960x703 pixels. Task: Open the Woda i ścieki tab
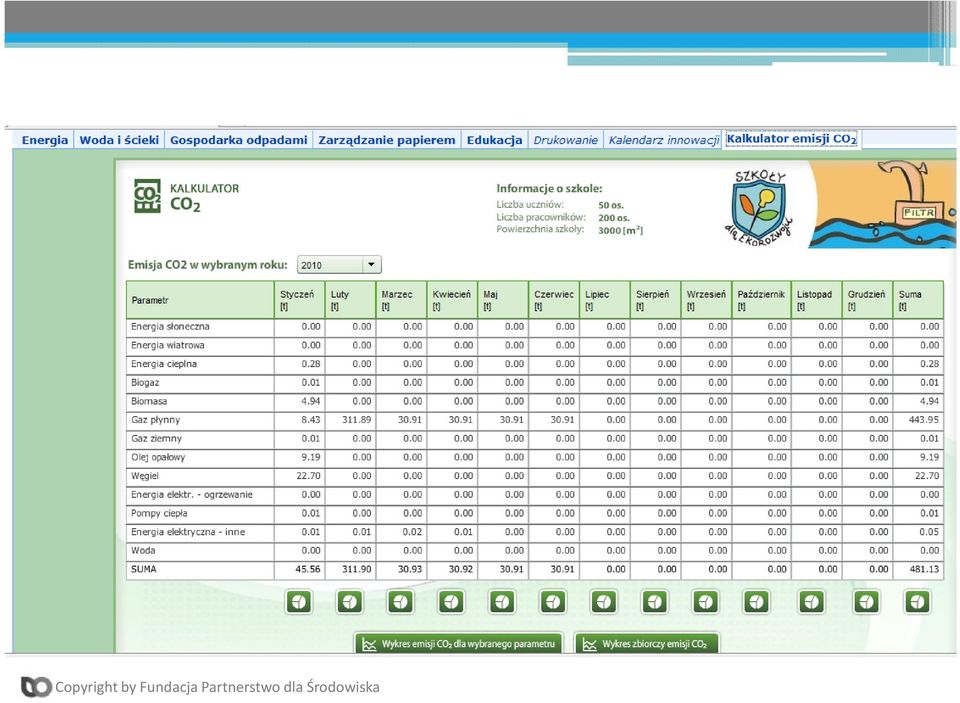[x=119, y=140]
